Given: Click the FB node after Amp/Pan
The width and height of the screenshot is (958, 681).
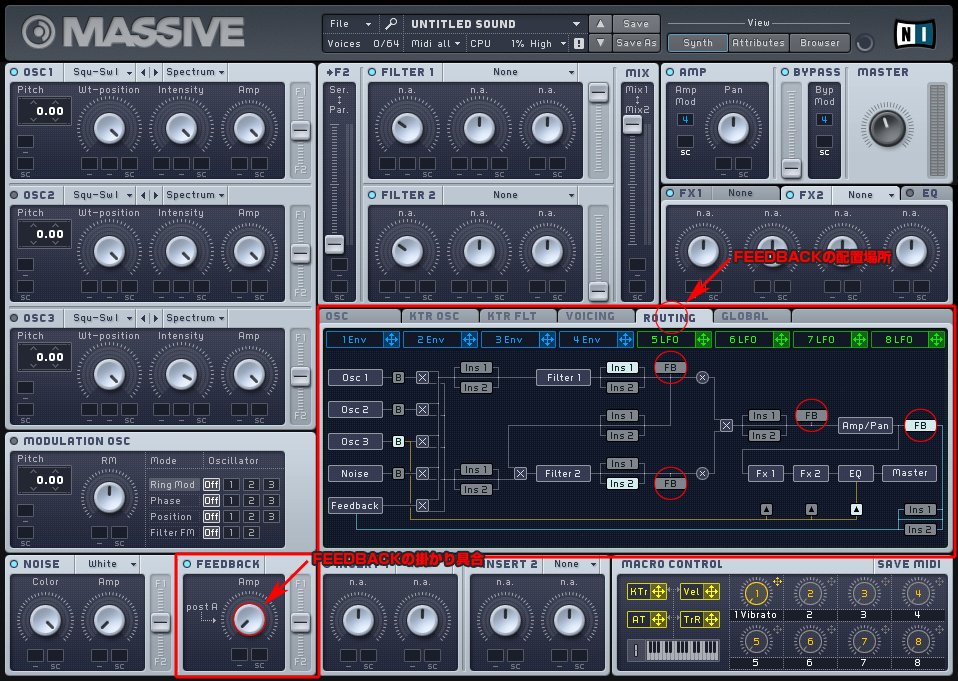Looking at the screenshot, I should 920,426.
